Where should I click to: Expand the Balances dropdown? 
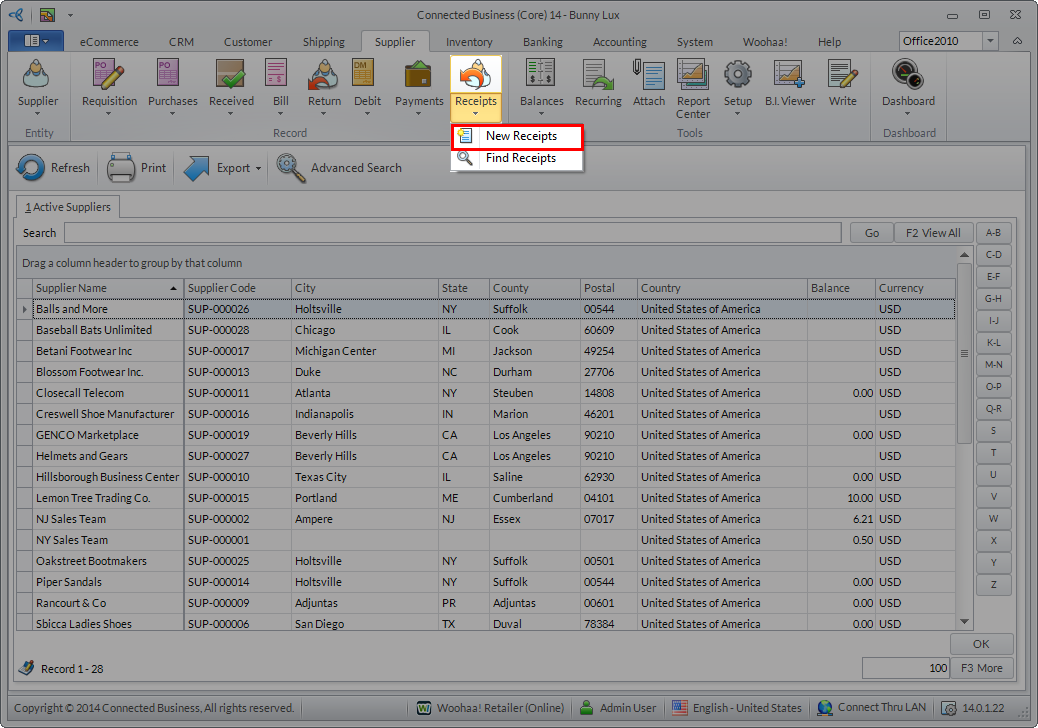click(541, 113)
